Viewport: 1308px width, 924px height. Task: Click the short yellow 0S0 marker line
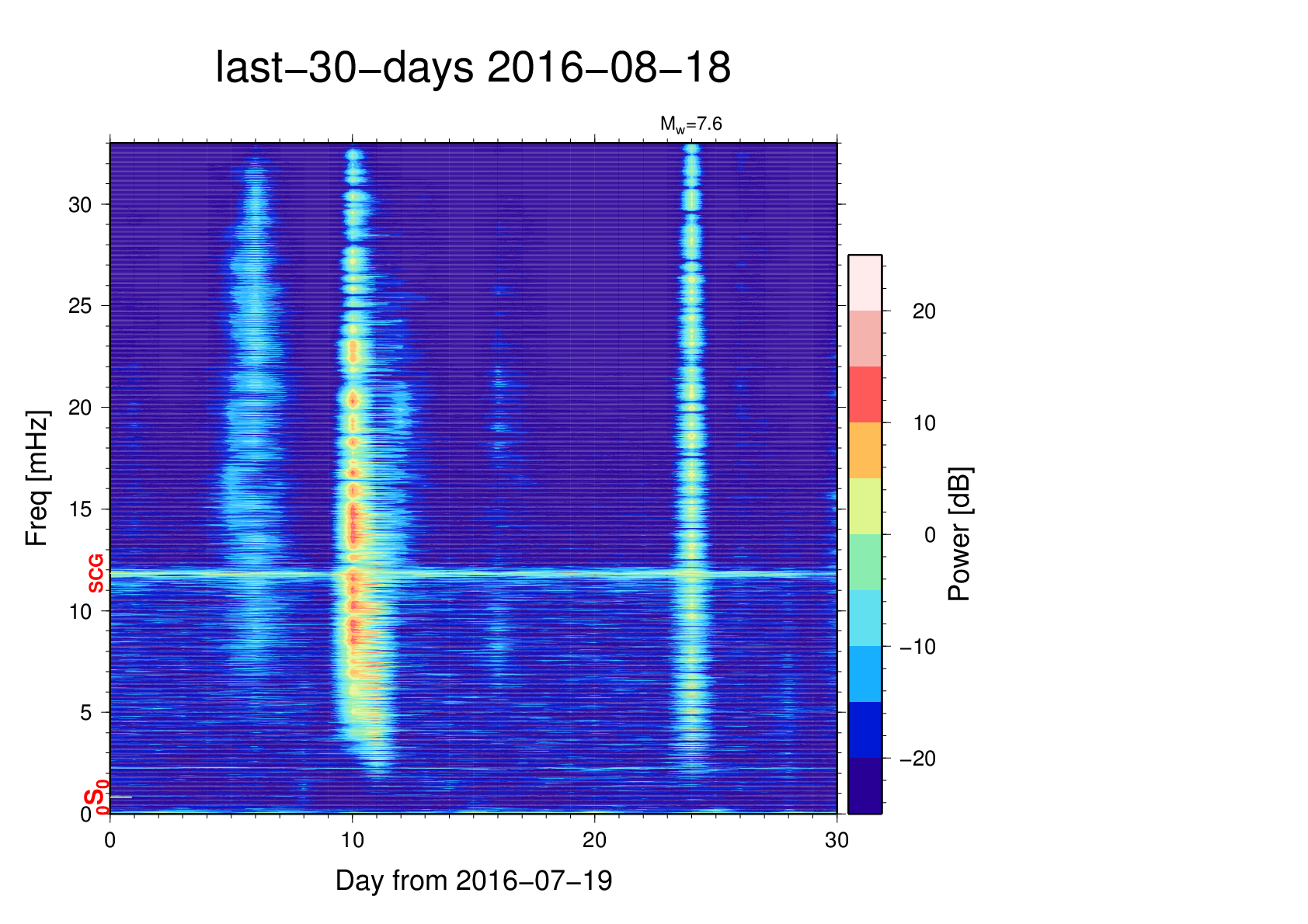point(121,797)
